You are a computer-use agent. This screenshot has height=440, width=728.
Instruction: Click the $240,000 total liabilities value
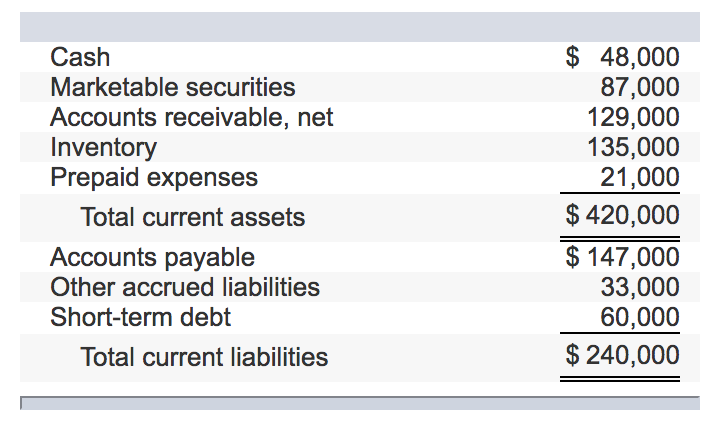623,356
